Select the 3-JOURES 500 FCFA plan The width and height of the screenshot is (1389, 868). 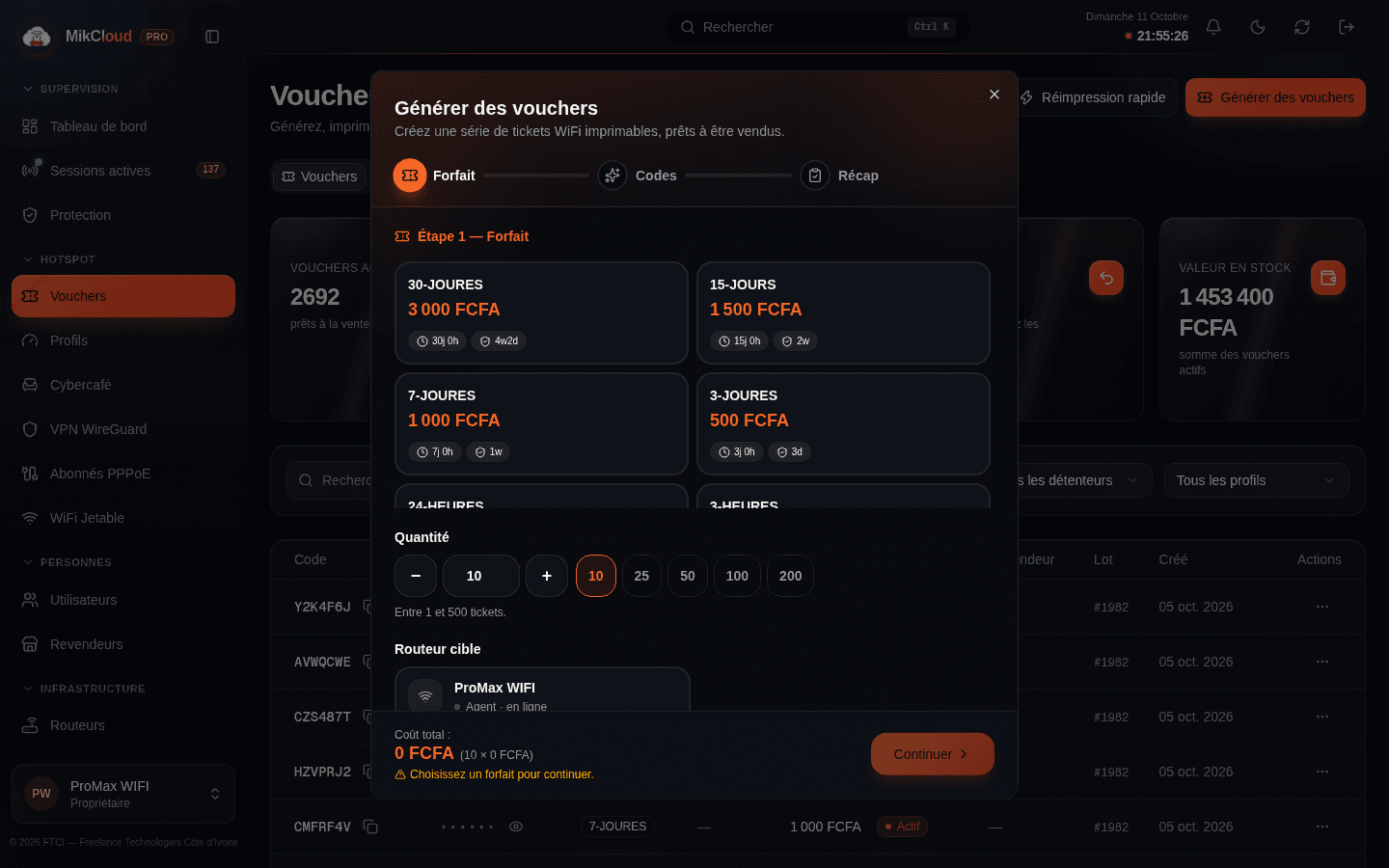pyautogui.click(x=843, y=423)
